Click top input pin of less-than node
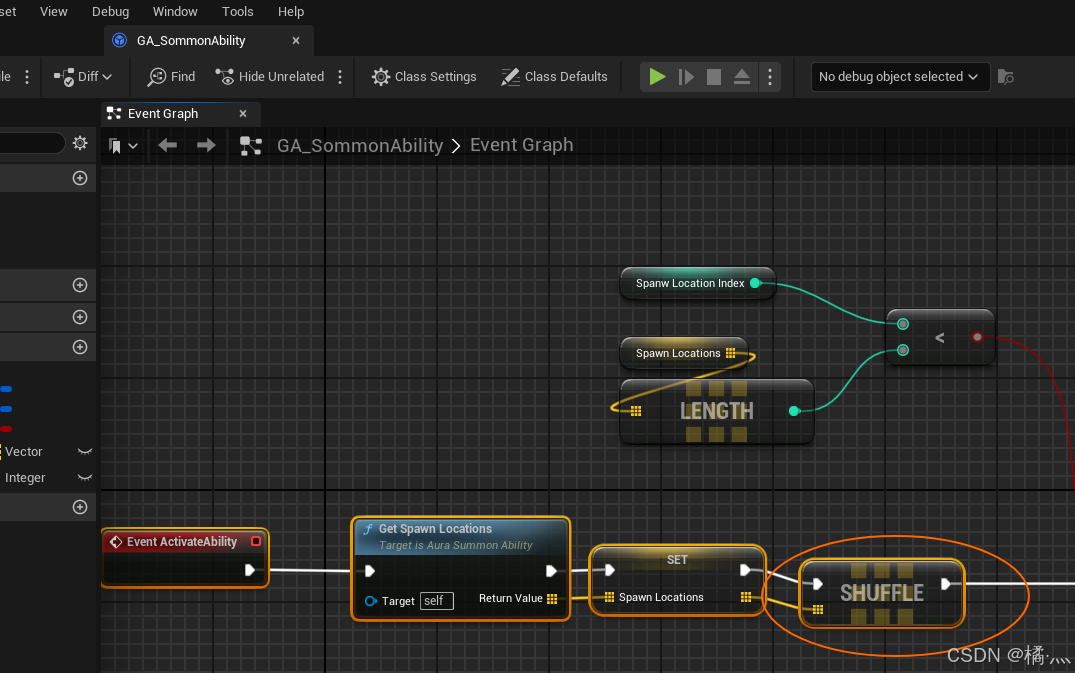Viewport: 1075px width, 673px height. [903, 324]
